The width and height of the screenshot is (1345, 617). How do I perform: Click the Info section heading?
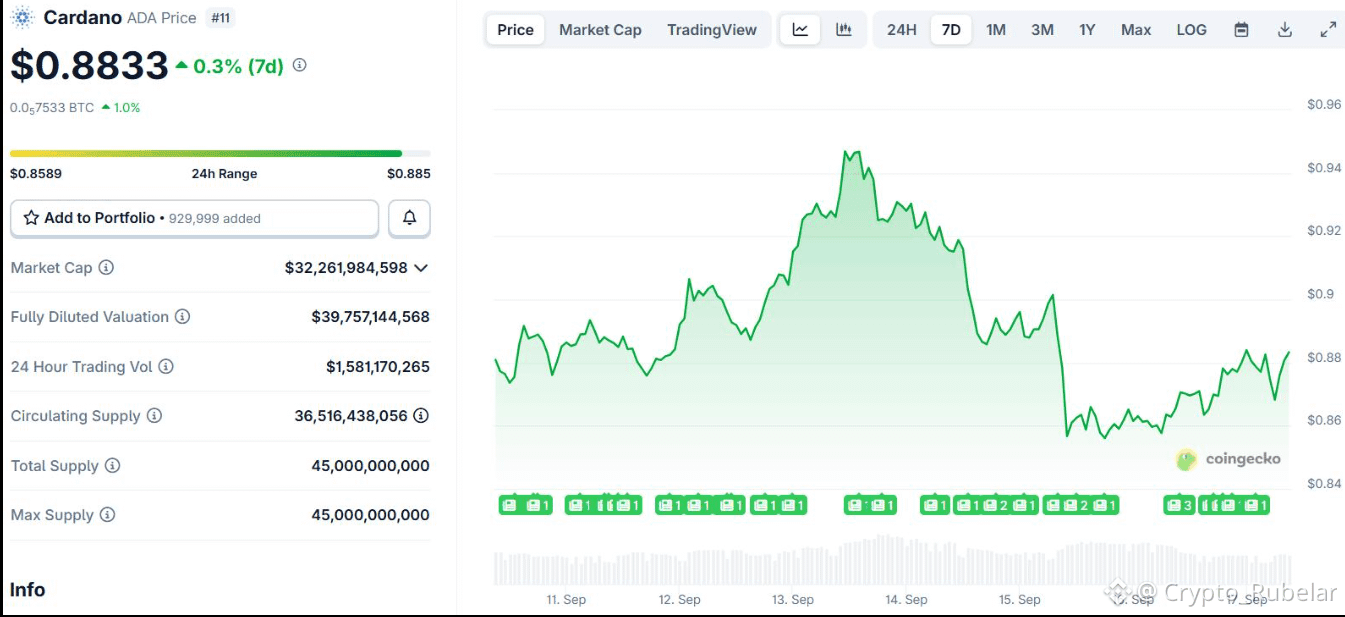[x=28, y=590]
